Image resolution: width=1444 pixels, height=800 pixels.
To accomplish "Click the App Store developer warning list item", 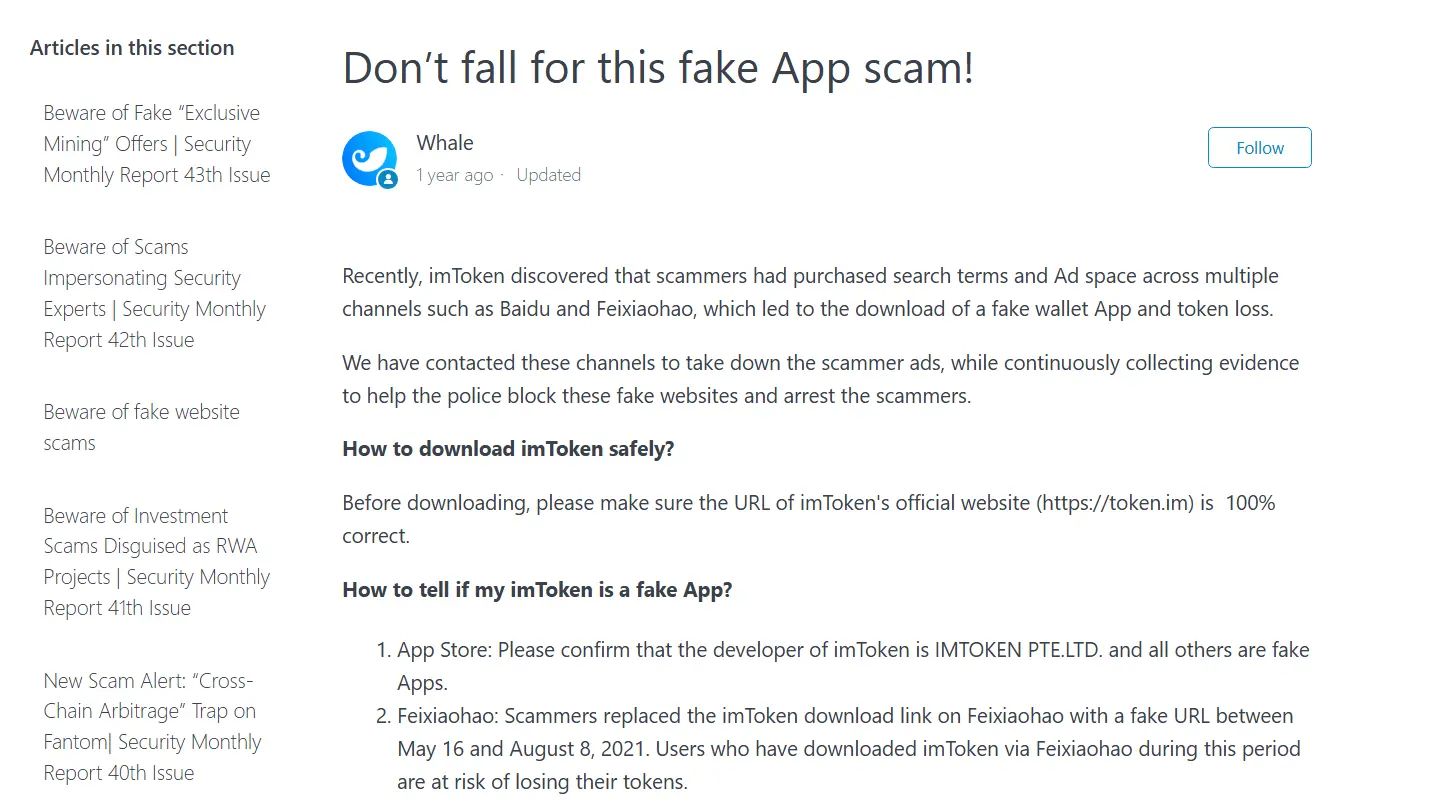I will [853, 665].
